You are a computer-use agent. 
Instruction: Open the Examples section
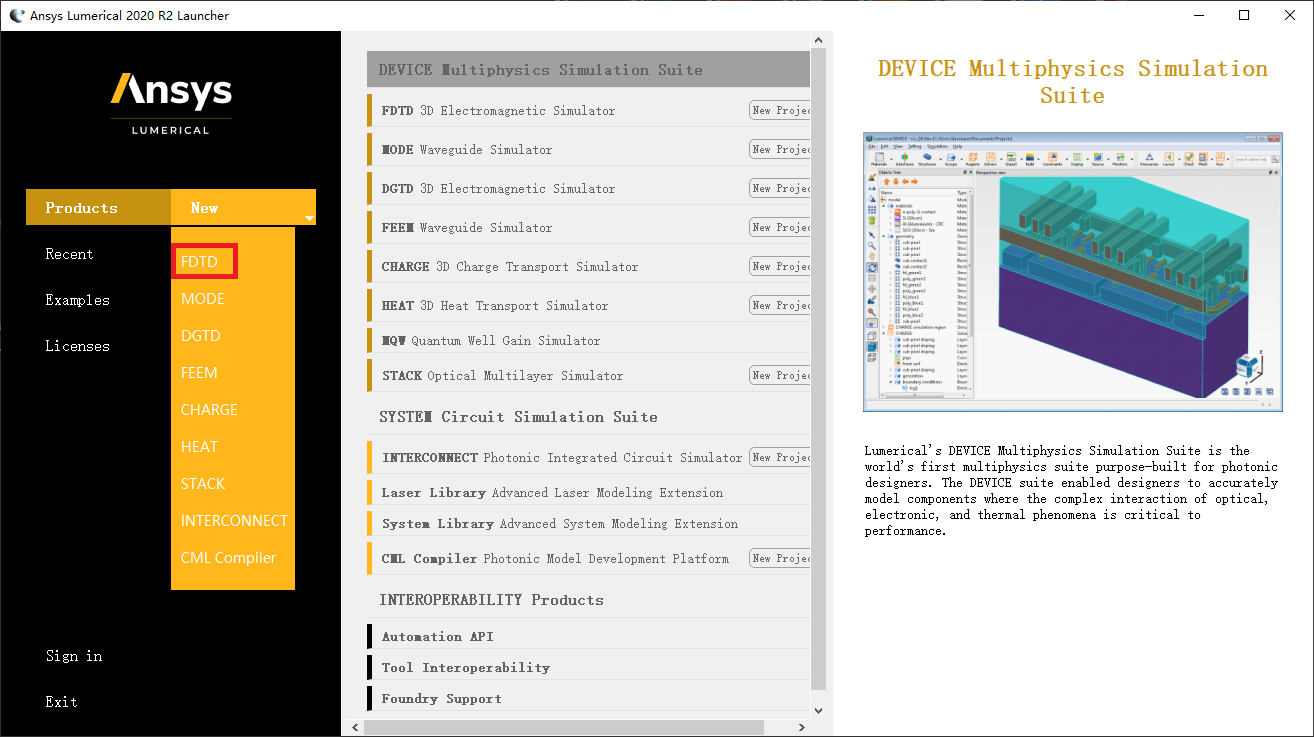click(x=77, y=300)
